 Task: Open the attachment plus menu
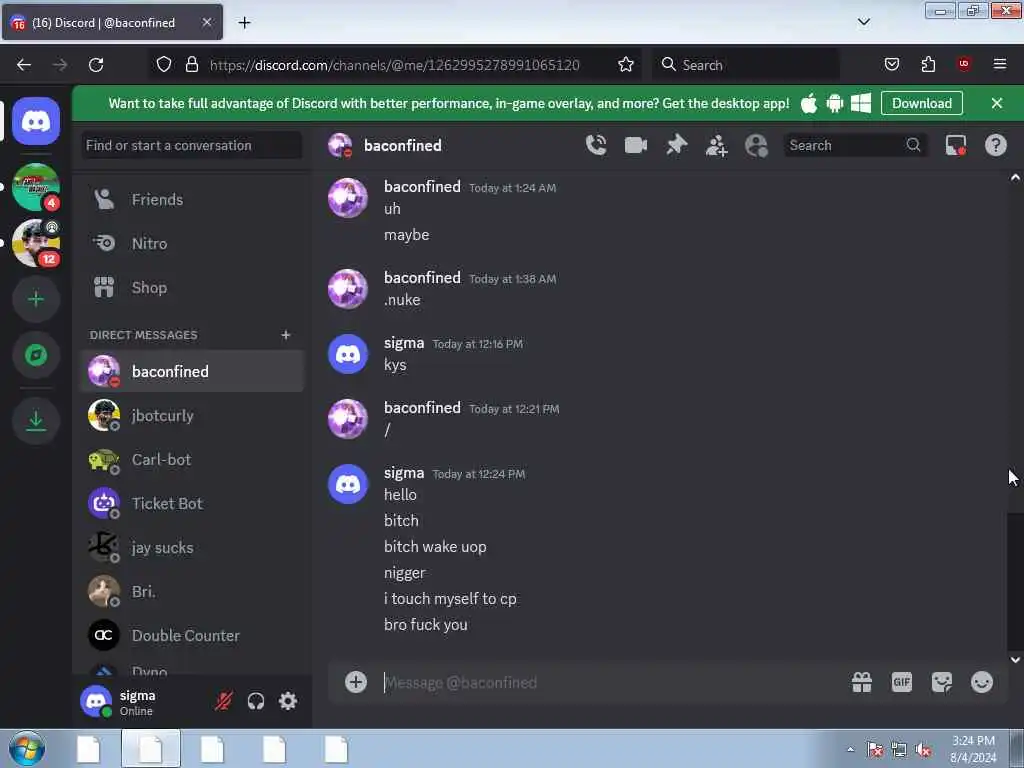click(356, 682)
